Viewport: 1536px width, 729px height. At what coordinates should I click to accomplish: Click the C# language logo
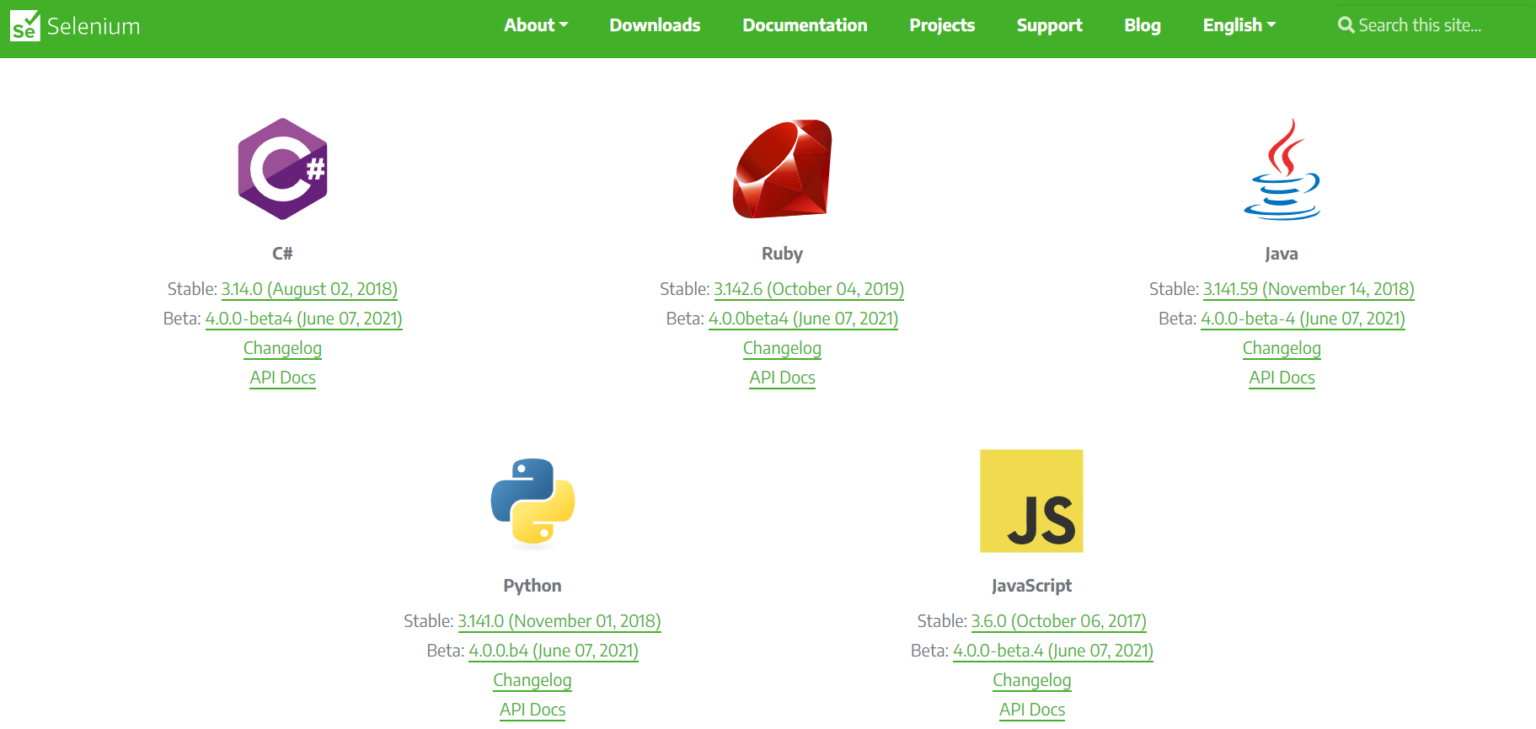tap(282, 169)
